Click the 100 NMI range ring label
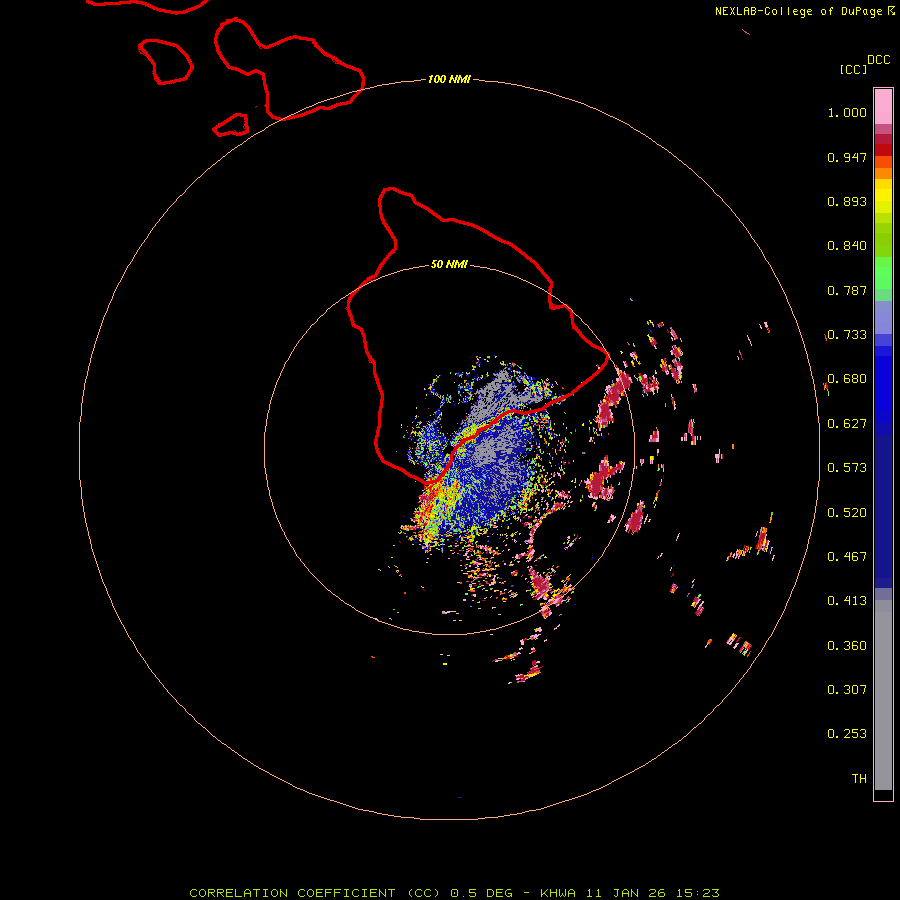The width and height of the screenshot is (900, 900). pos(449,79)
